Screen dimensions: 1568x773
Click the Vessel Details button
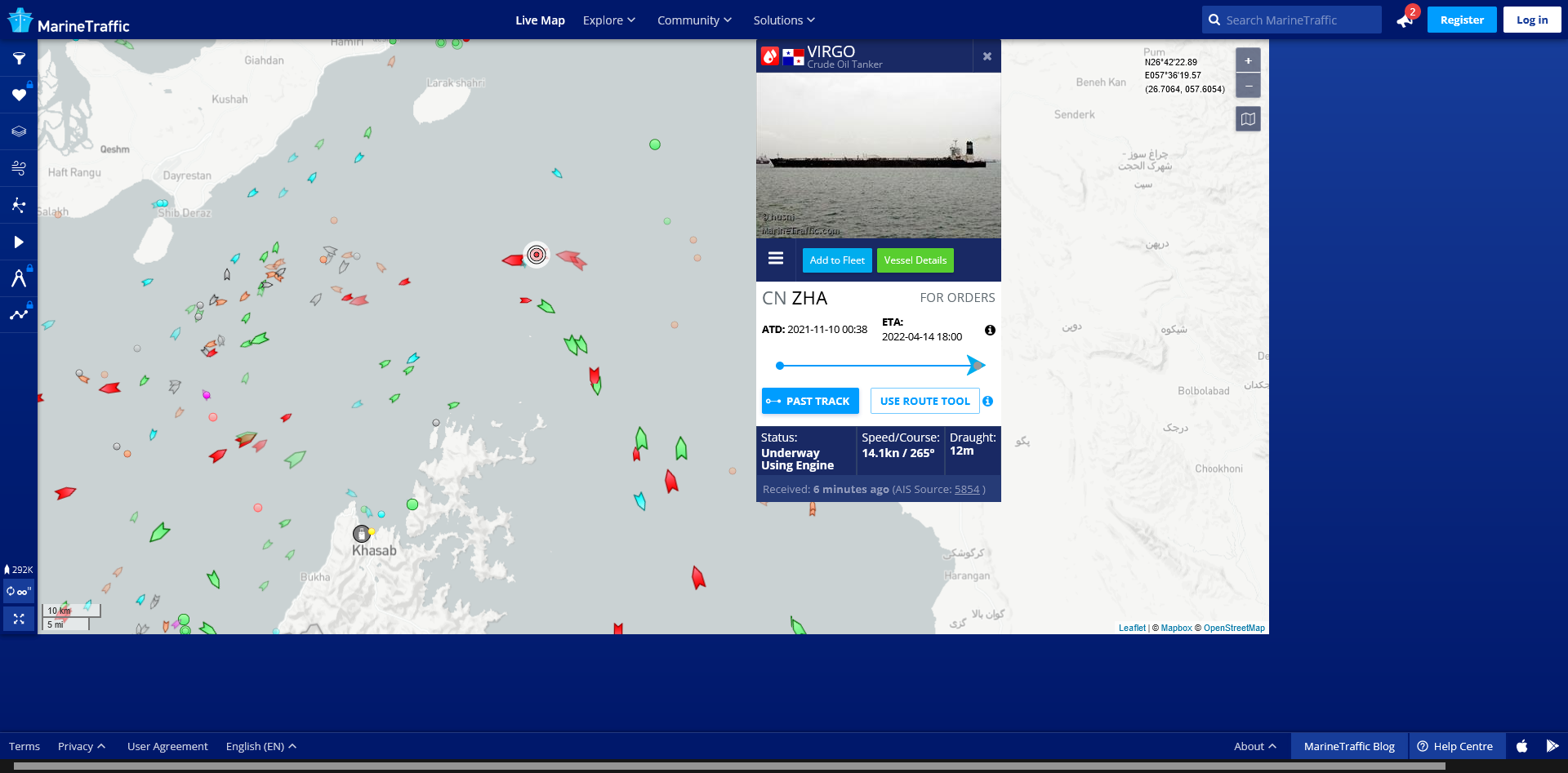(x=915, y=260)
